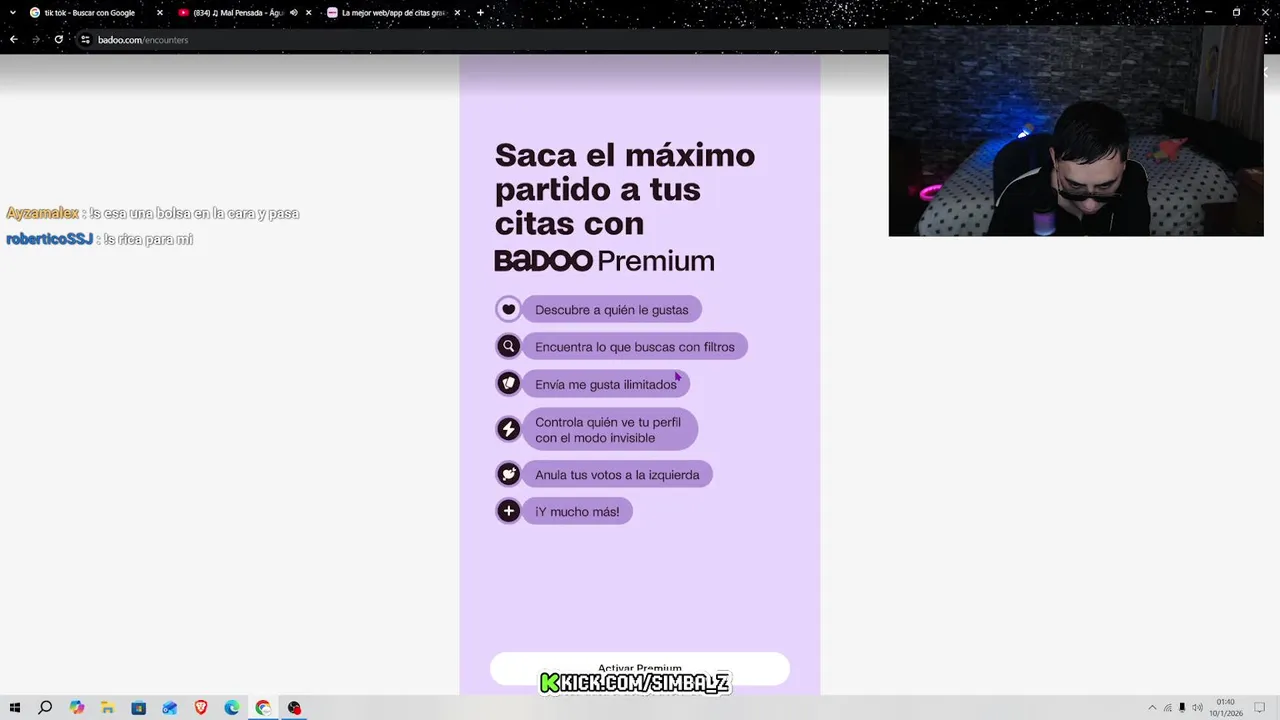Click "Controla quién ve tu perfil" pill

click(610, 429)
